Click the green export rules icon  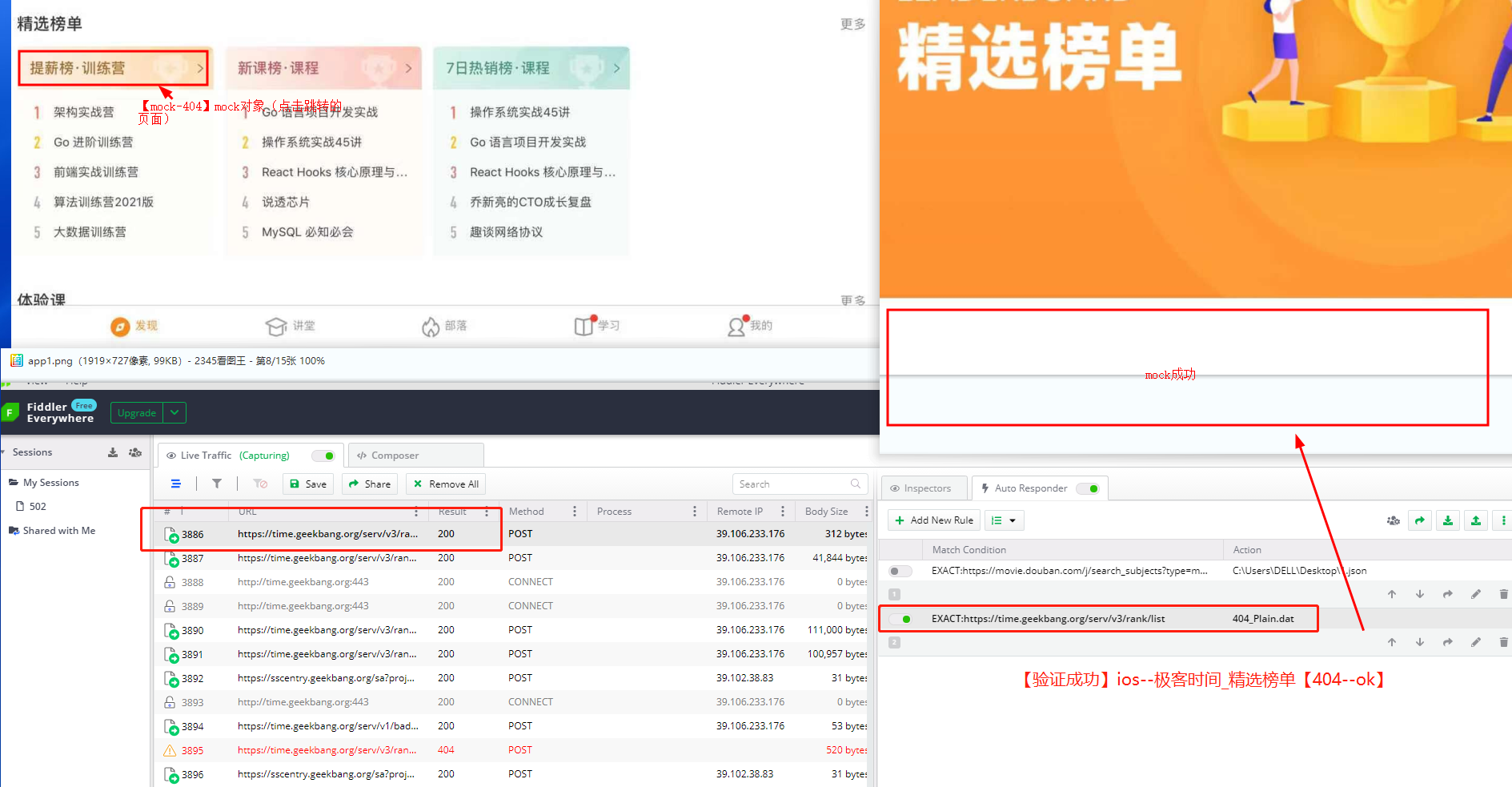pyautogui.click(x=1476, y=520)
